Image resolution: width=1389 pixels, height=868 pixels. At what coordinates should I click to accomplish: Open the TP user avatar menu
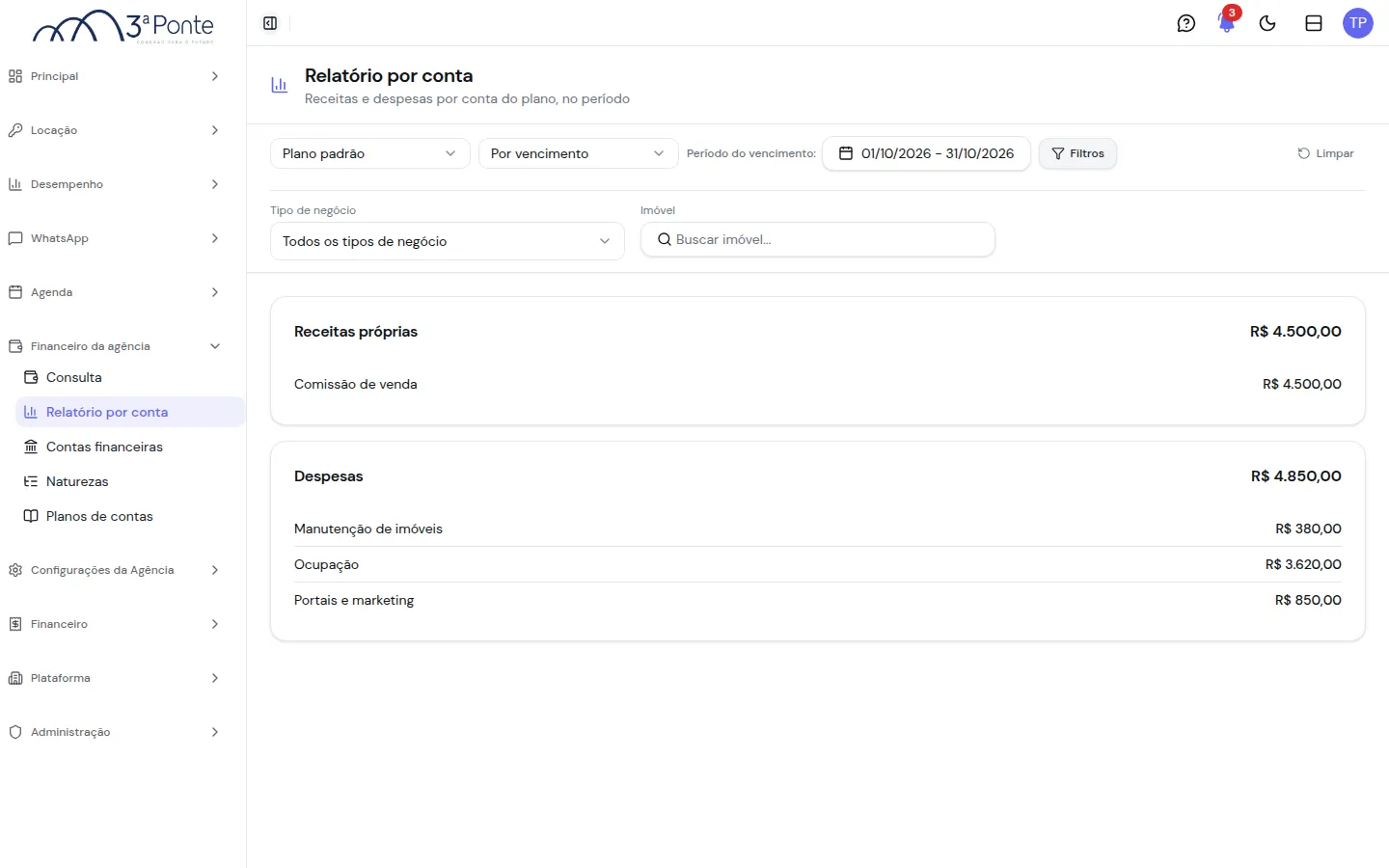point(1358,23)
